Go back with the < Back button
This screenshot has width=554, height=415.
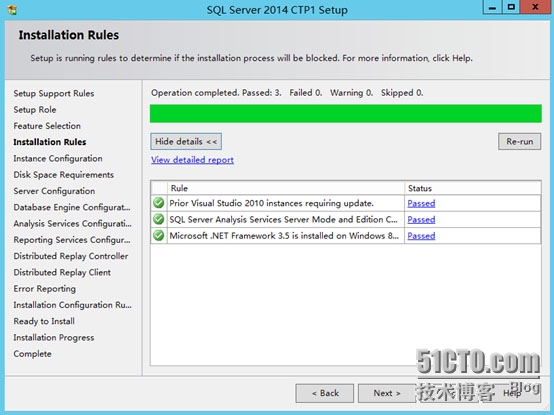pos(325,393)
